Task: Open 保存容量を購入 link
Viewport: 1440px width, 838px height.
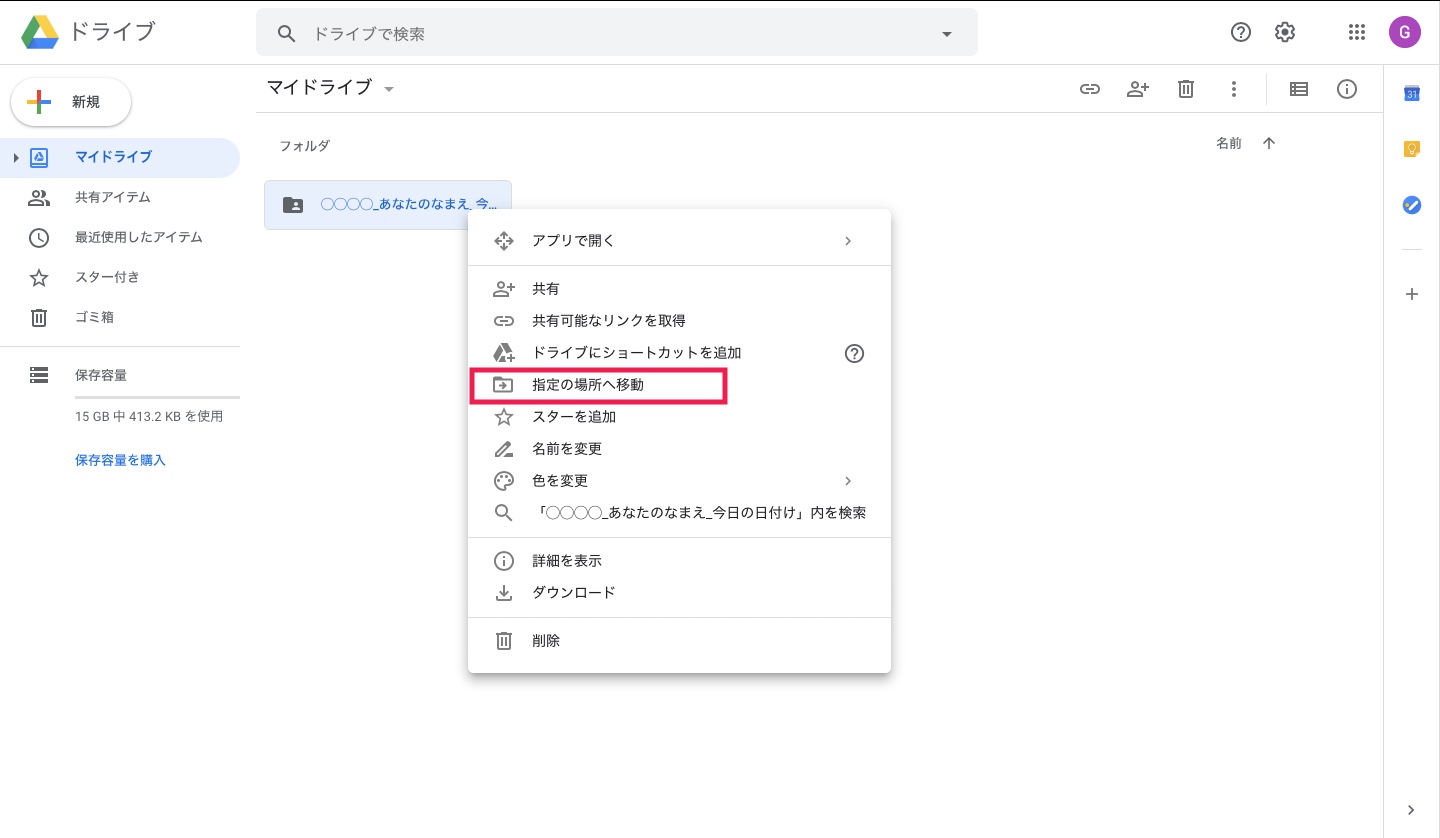Action: pos(120,461)
